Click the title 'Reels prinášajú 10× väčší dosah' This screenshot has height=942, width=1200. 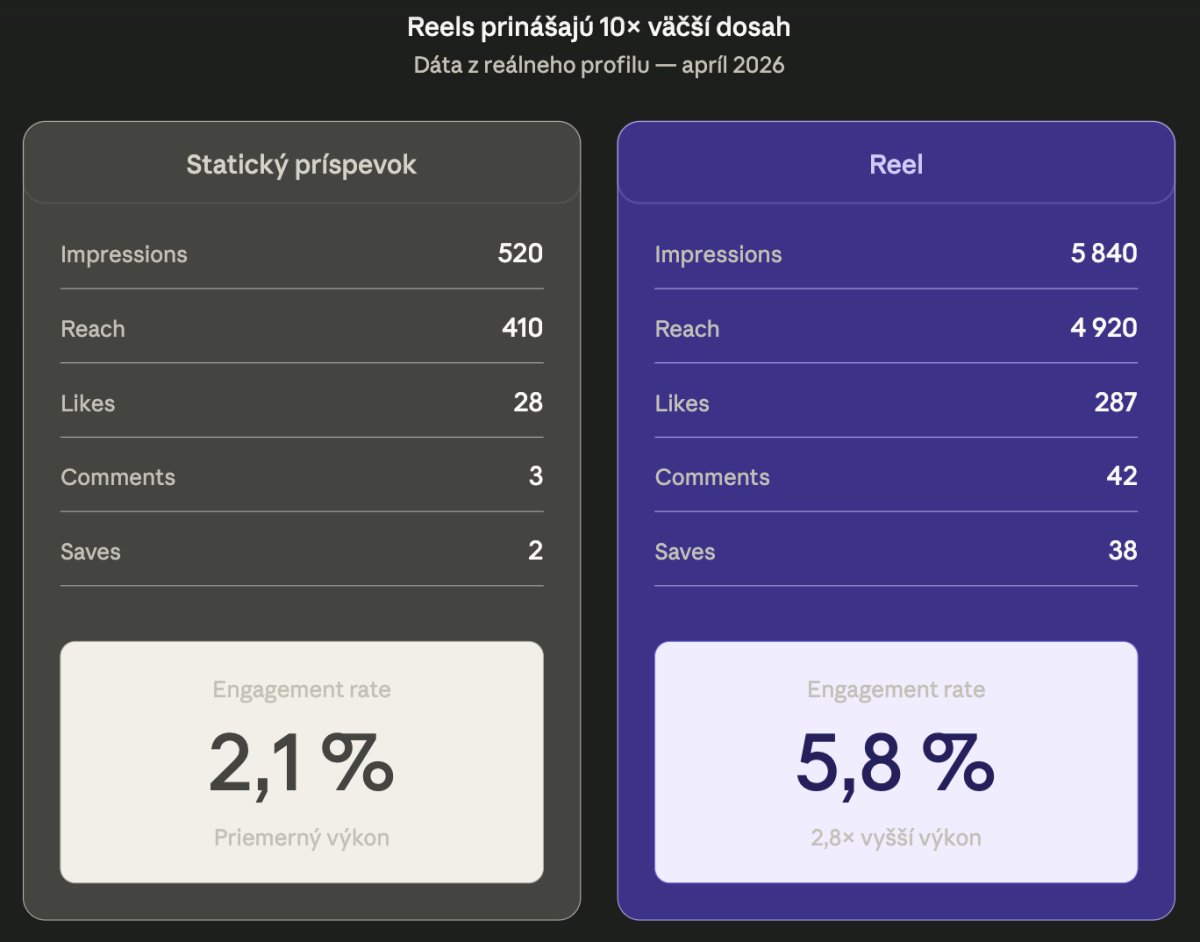pos(599,27)
